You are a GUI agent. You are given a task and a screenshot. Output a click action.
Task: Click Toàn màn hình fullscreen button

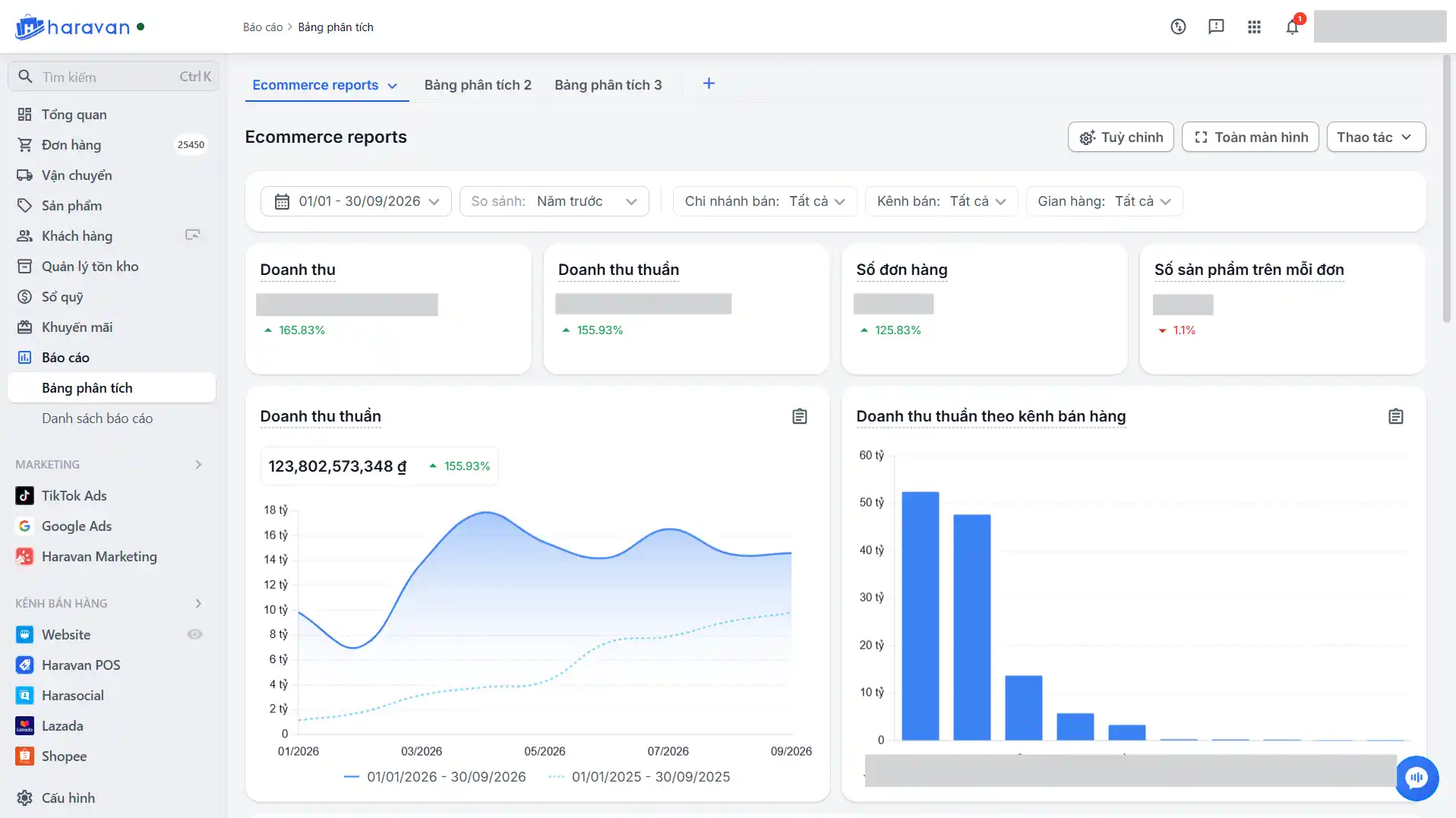click(x=1250, y=137)
